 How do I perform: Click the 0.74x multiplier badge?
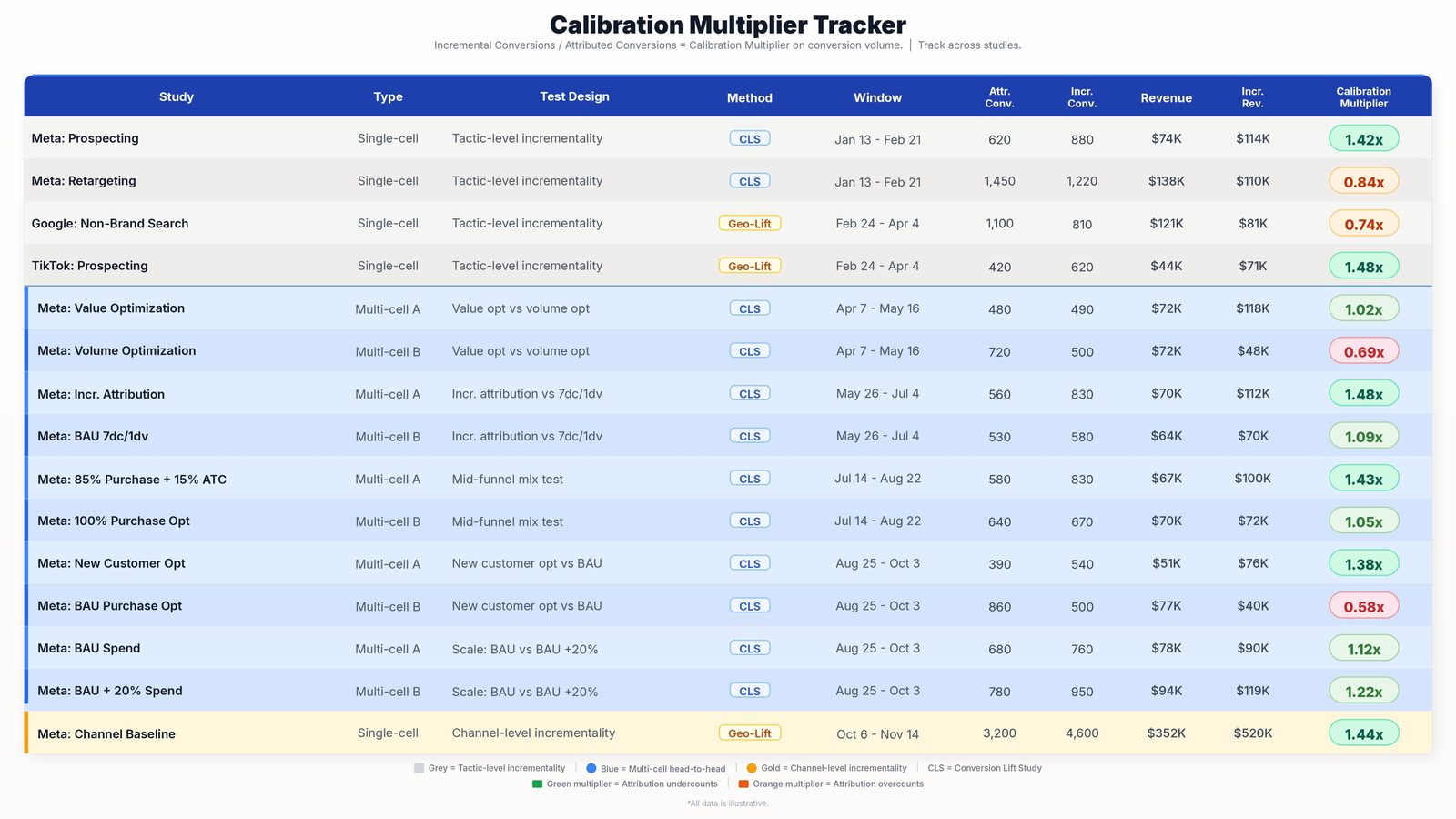tap(1363, 224)
